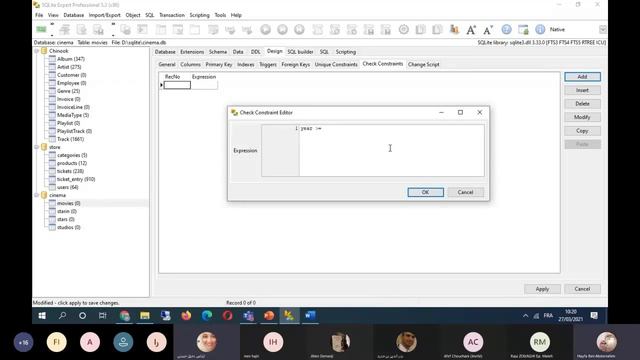The width and height of the screenshot is (640, 360).
Task: Open File Explorer from the taskbar
Action: point(145,316)
